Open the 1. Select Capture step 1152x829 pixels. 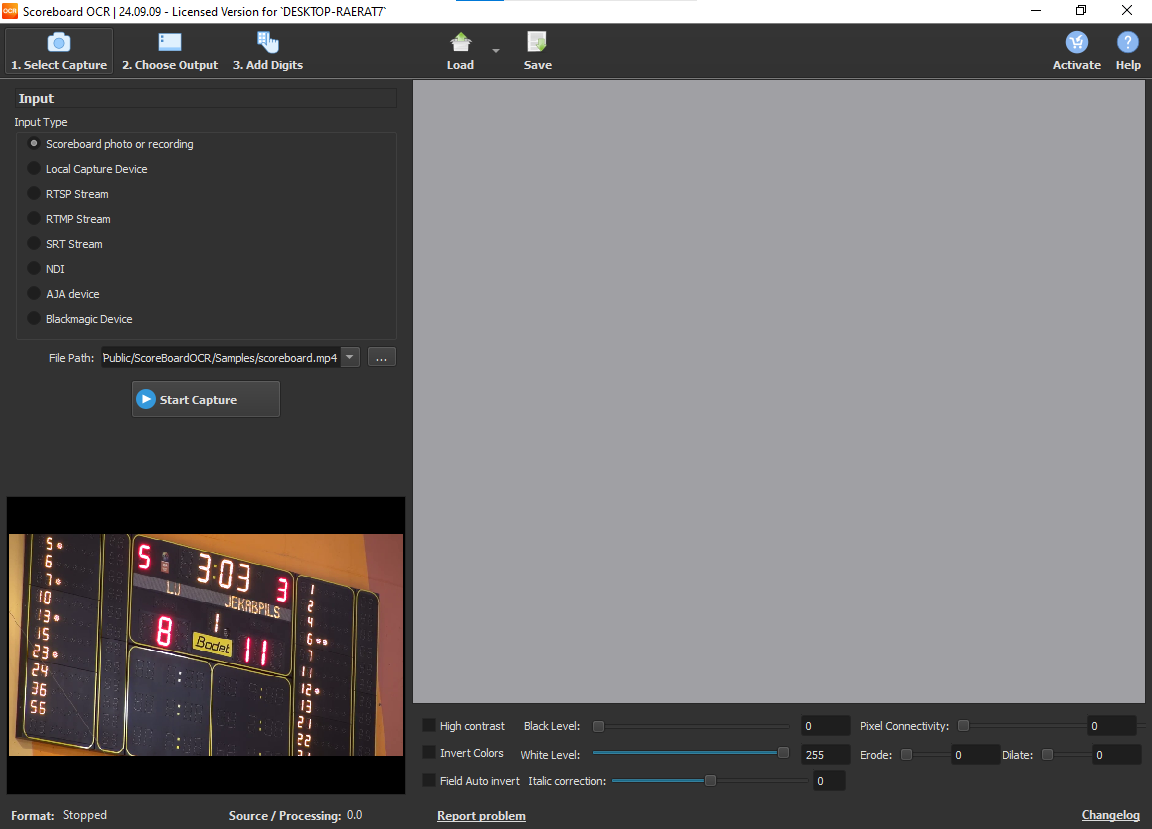(59, 51)
